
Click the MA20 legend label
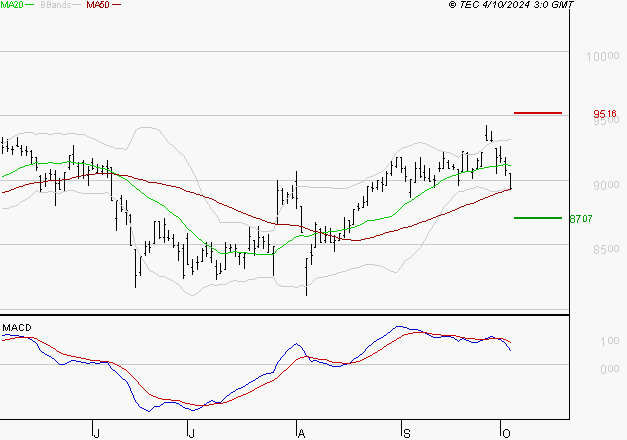tap(12, 5)
